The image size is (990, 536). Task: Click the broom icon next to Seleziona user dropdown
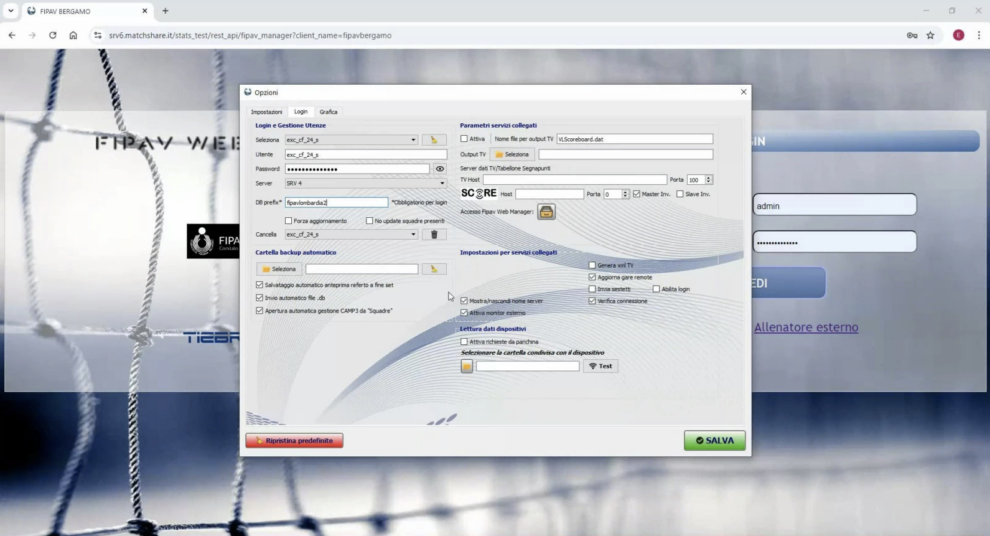click(434, 140)
